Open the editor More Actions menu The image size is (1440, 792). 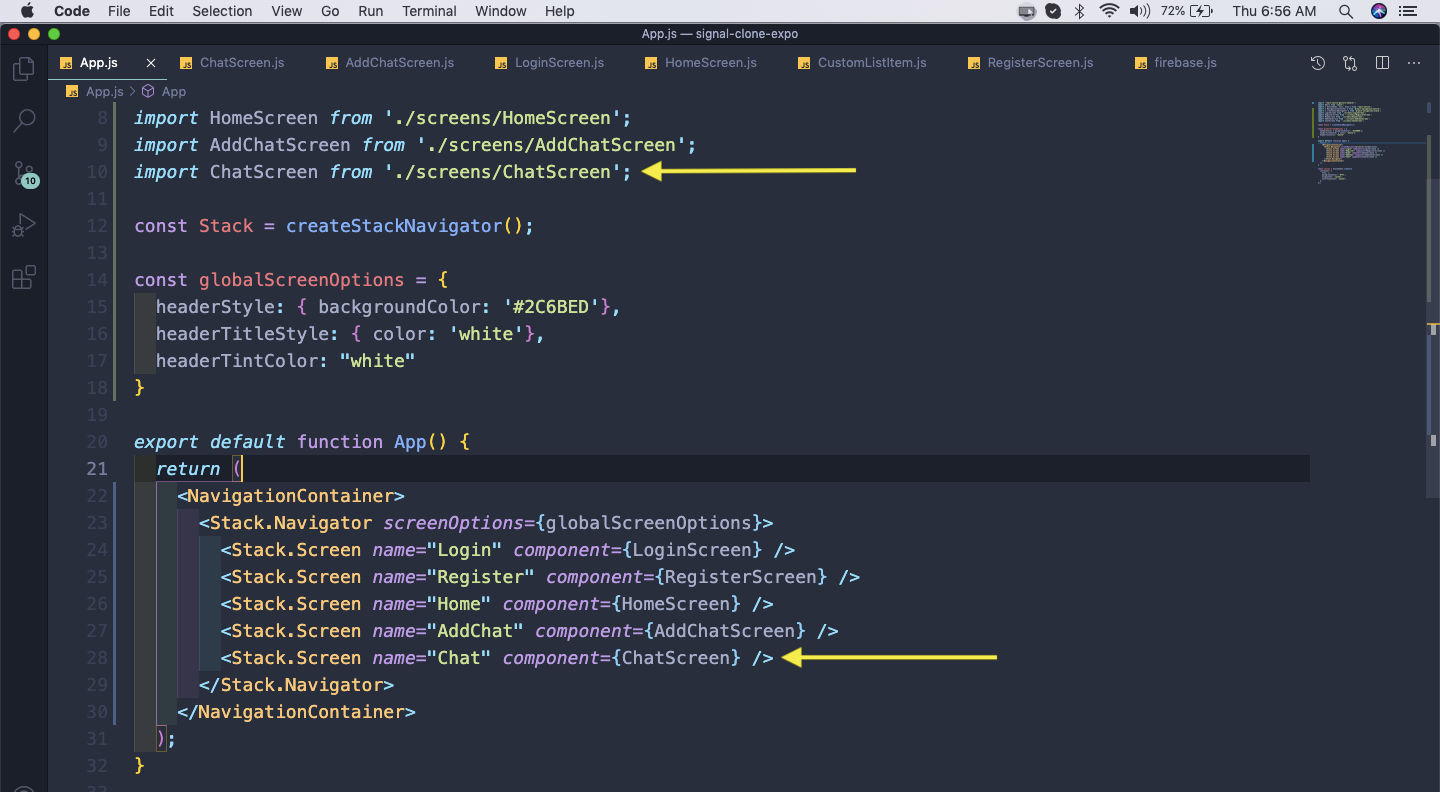click(x=1414, y=63)
